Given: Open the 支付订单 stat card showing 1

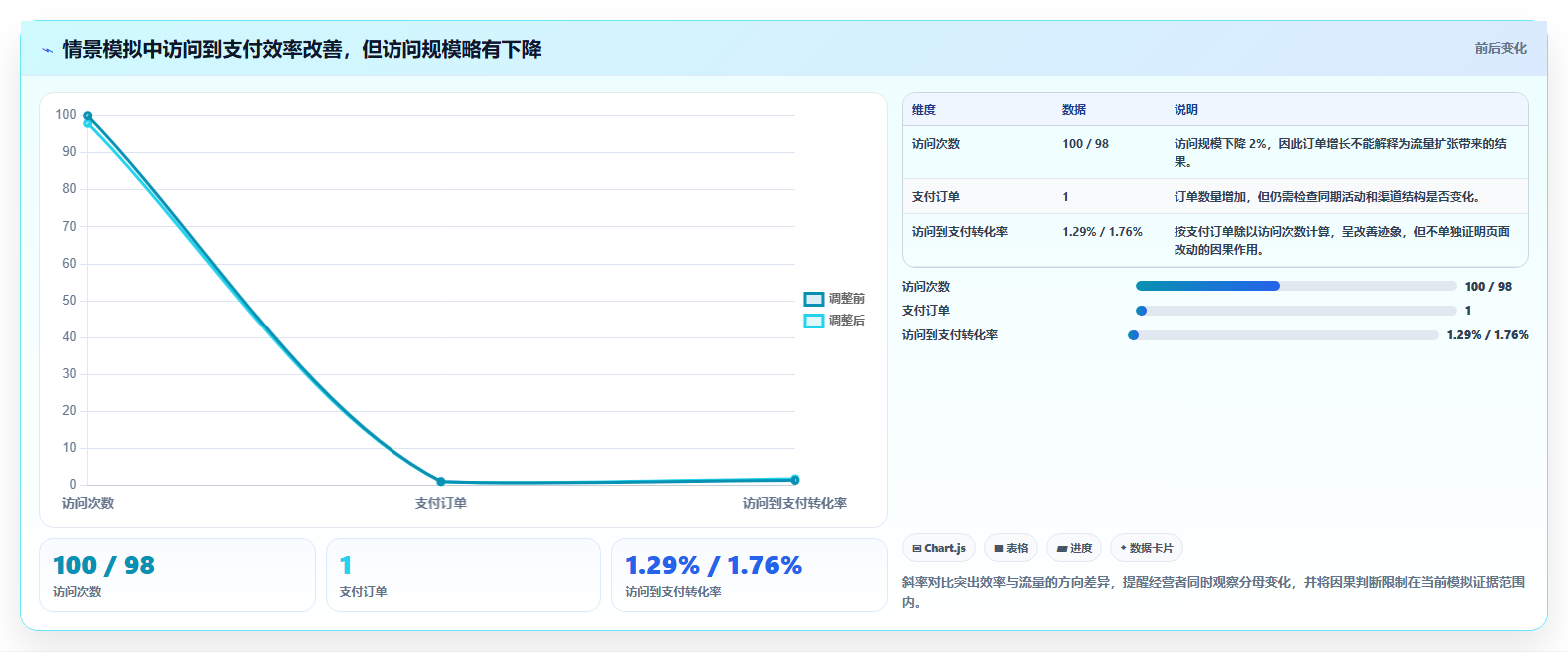Looking at the screenshot, I should pyautogui.click(x=463, y=575).
